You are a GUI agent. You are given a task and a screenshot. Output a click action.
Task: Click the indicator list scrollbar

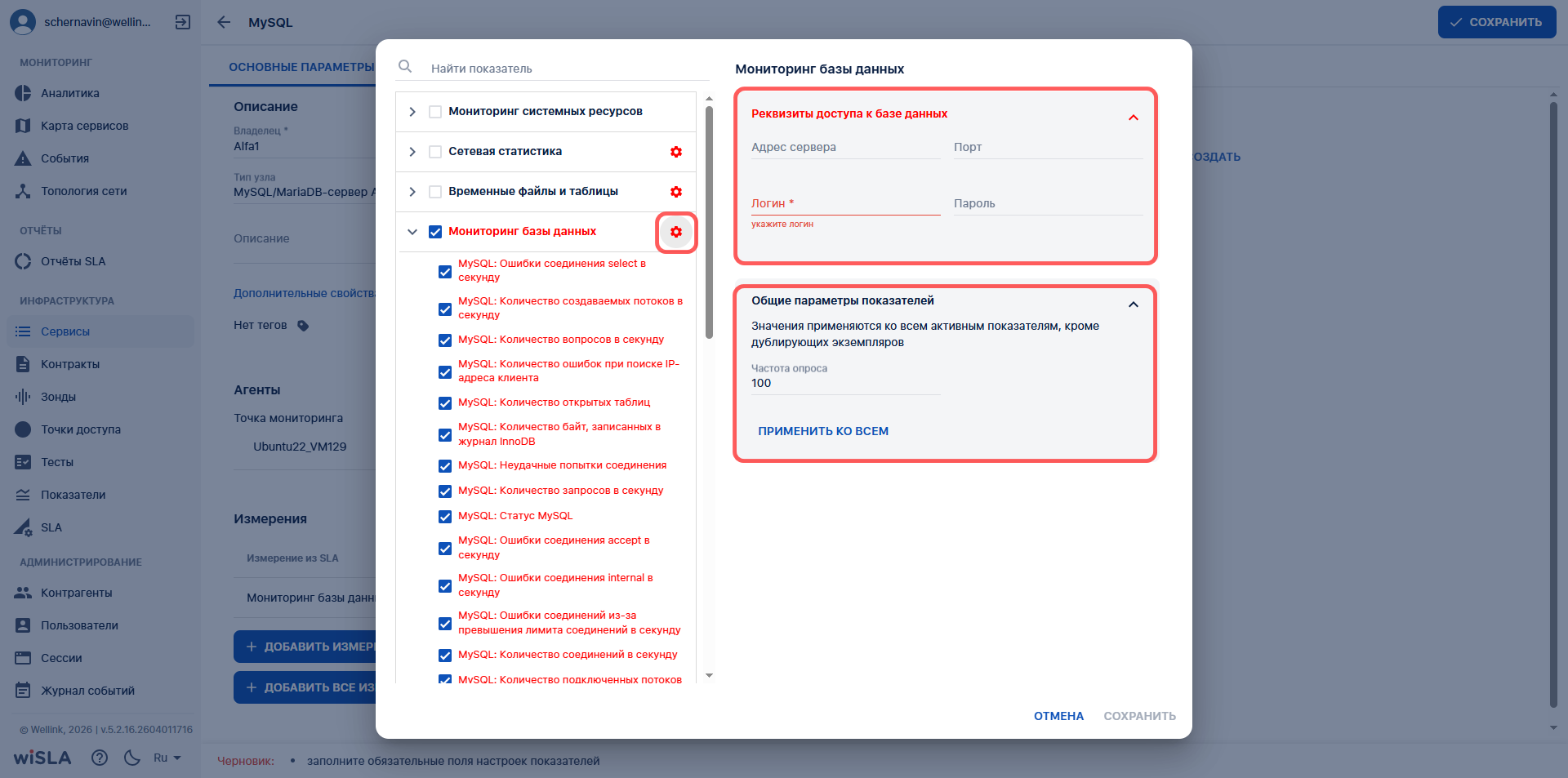(x=709, y=222)
